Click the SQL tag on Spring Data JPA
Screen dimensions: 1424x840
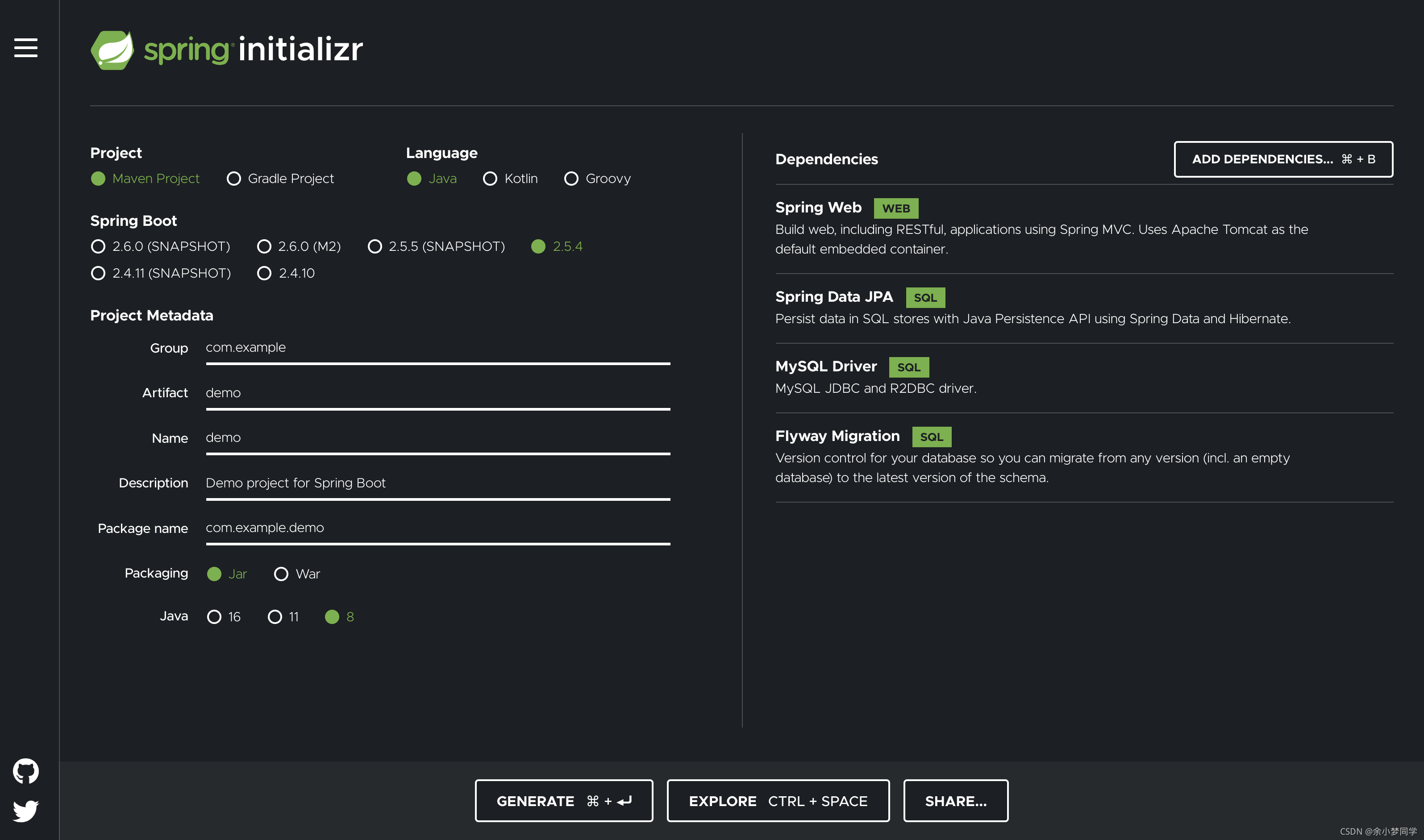[x=925, y=298]
